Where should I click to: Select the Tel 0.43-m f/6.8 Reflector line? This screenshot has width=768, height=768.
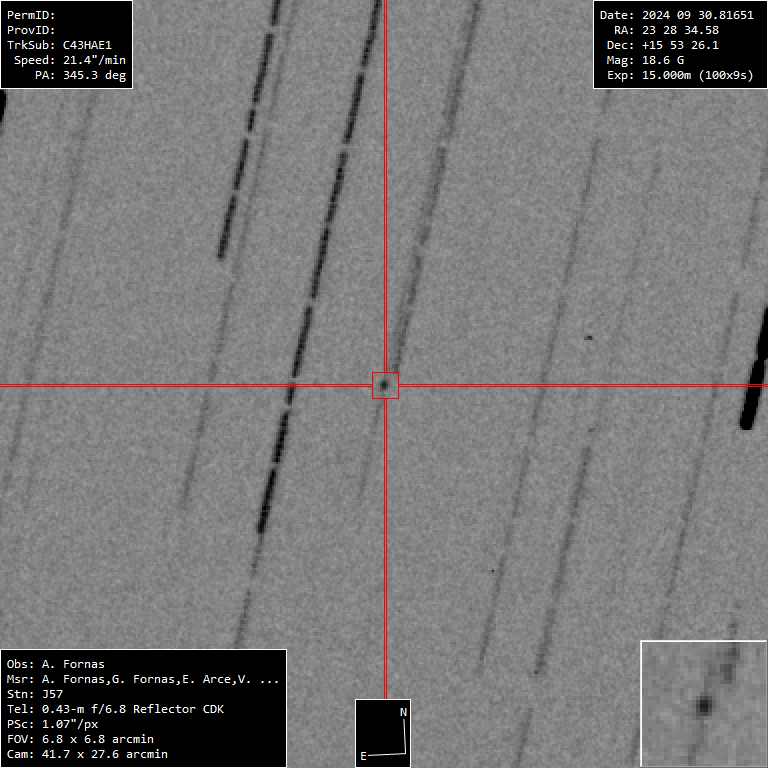(x=115, y=709)
